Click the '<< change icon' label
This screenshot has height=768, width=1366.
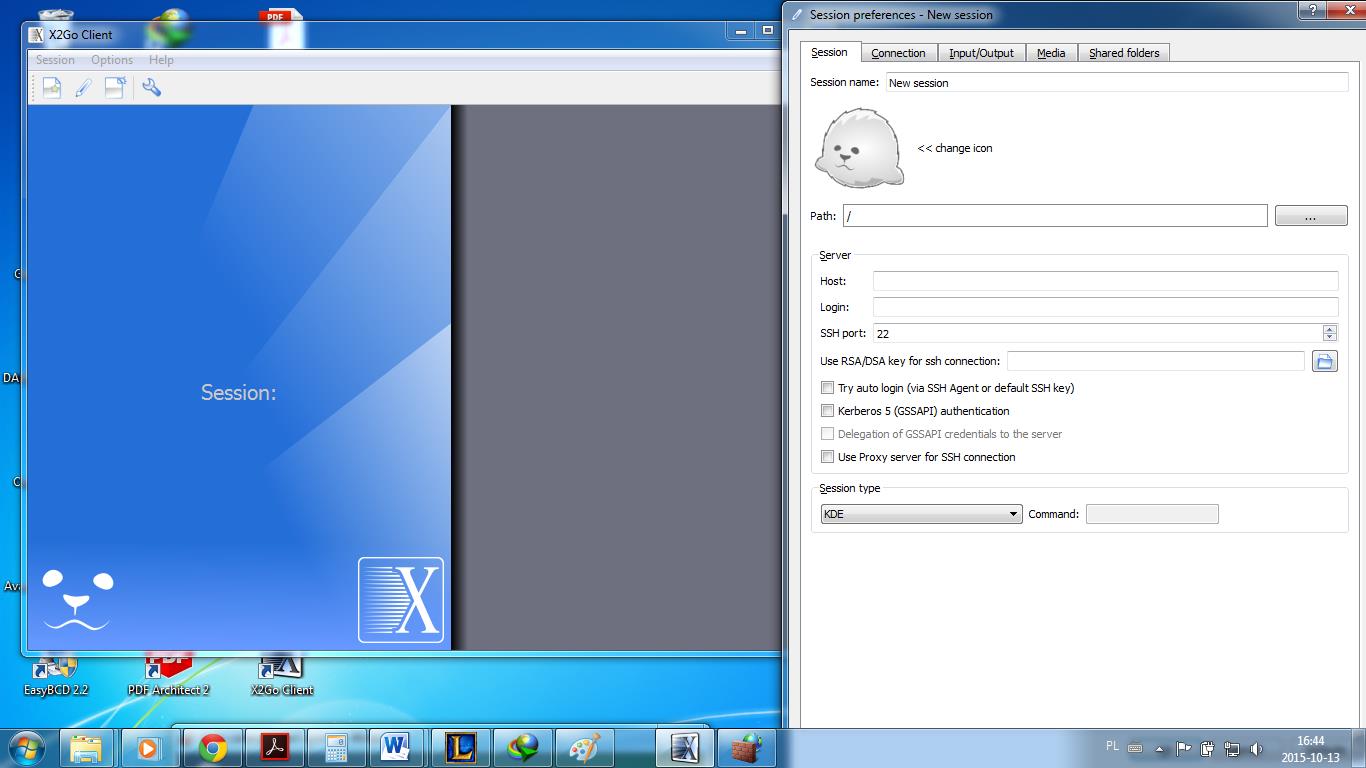point(955,148)
